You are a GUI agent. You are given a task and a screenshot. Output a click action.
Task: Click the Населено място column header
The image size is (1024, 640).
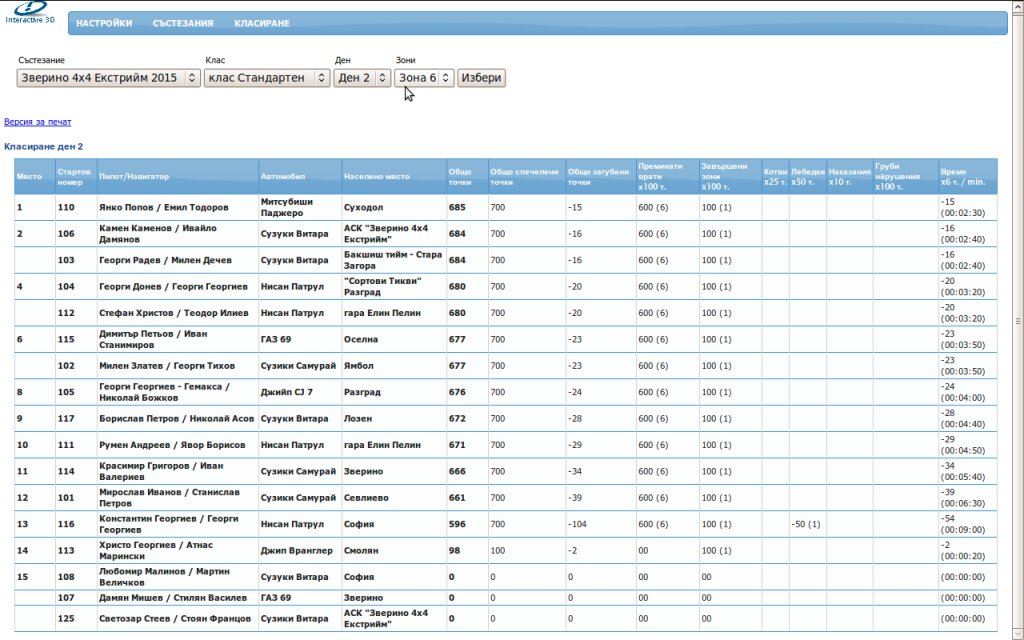pyautogui.click(x=377, y=177)
